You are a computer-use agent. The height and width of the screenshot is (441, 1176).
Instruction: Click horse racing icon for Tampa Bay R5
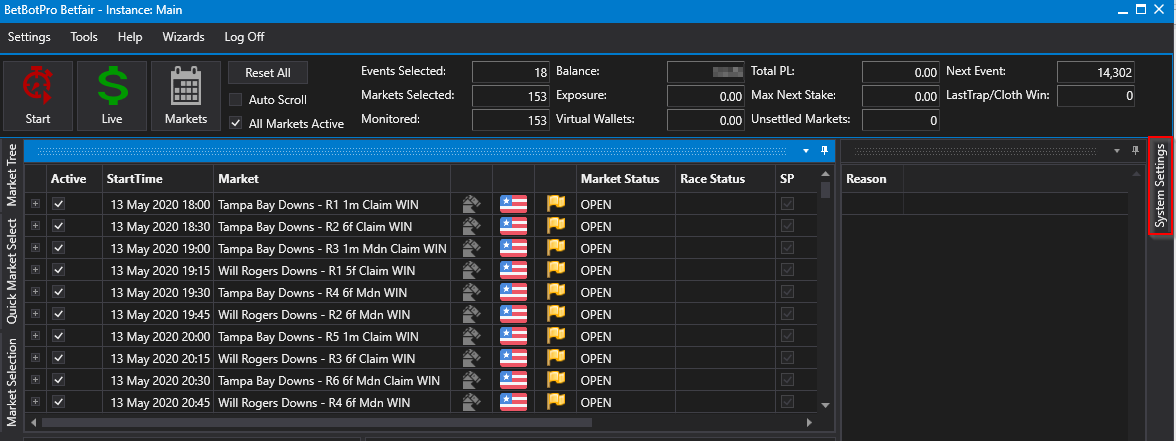471,336
